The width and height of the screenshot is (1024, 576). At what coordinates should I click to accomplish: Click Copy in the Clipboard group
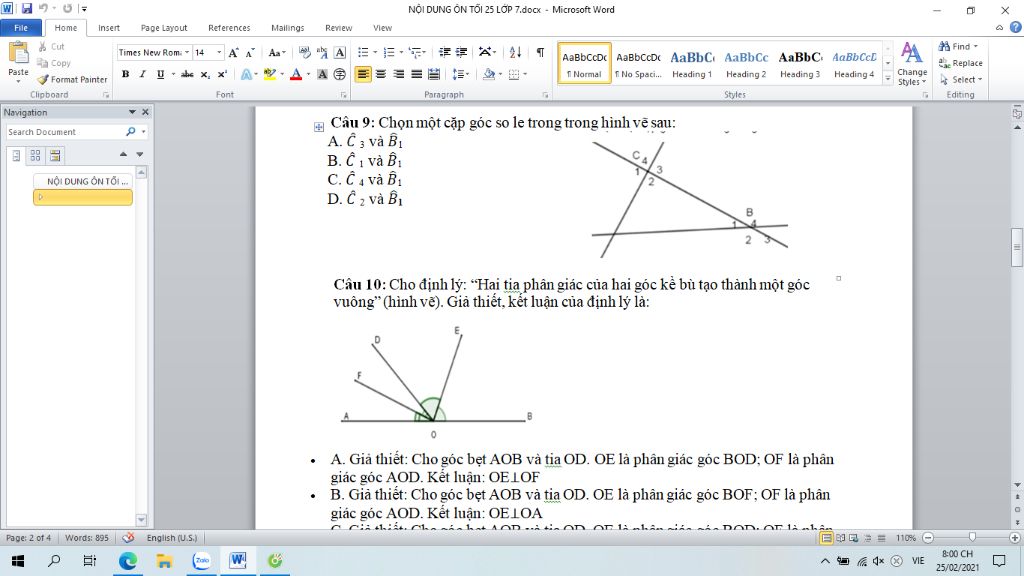[54, 63]
